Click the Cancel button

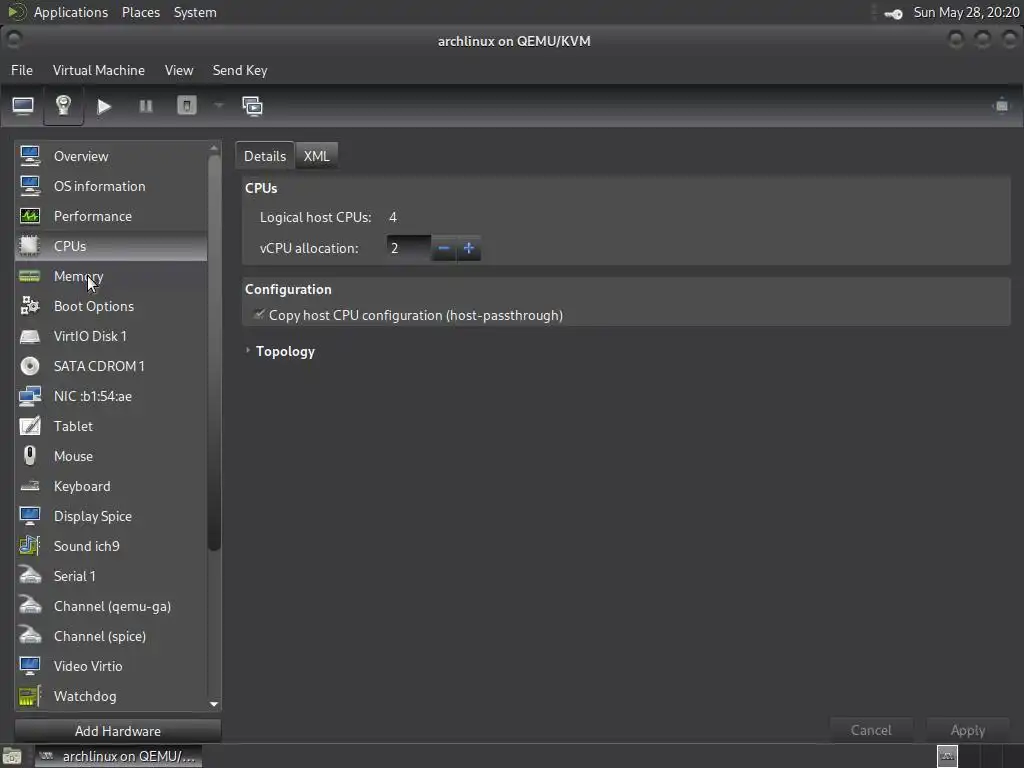pos(871,730)
